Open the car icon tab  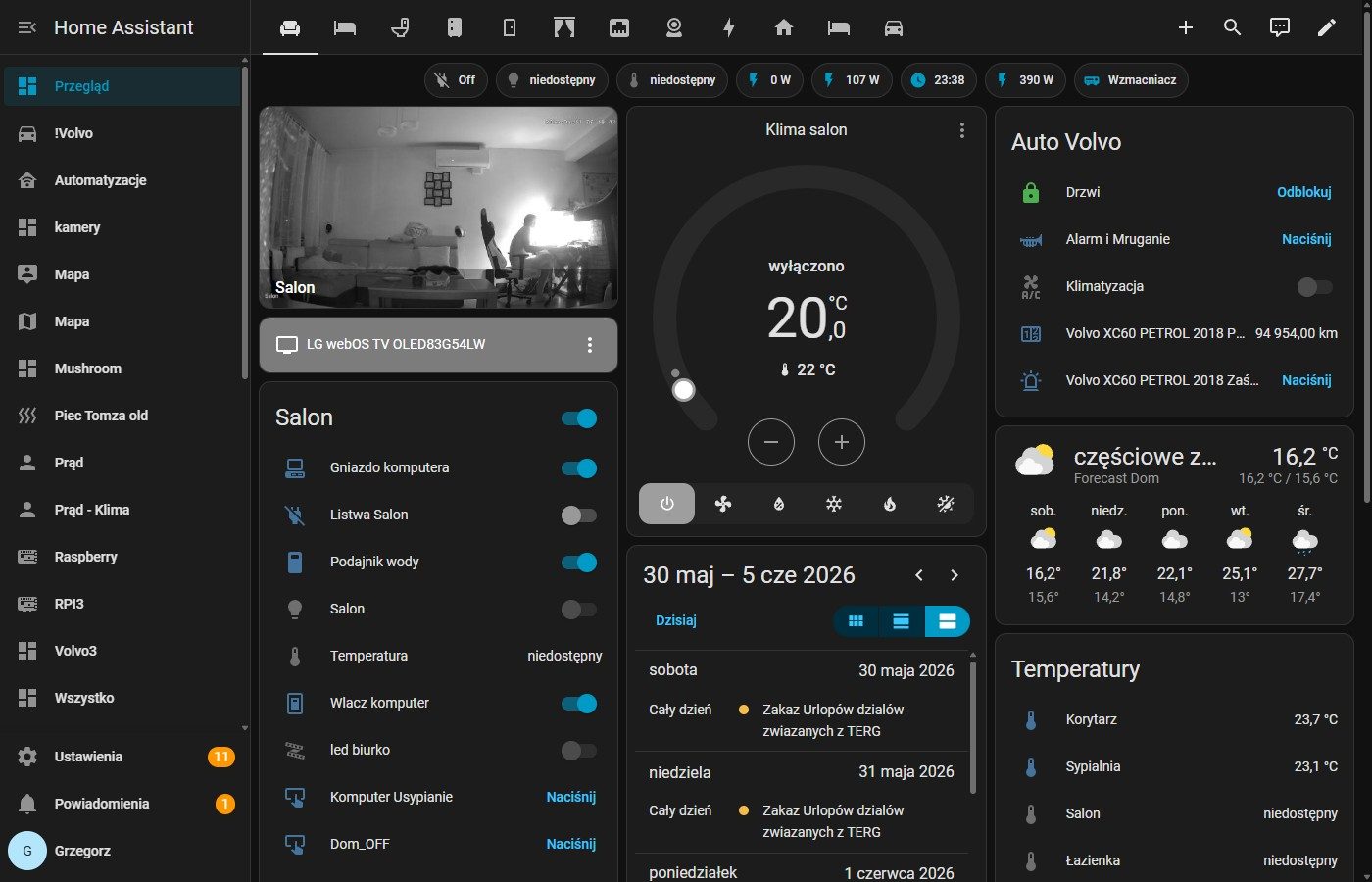894,27
